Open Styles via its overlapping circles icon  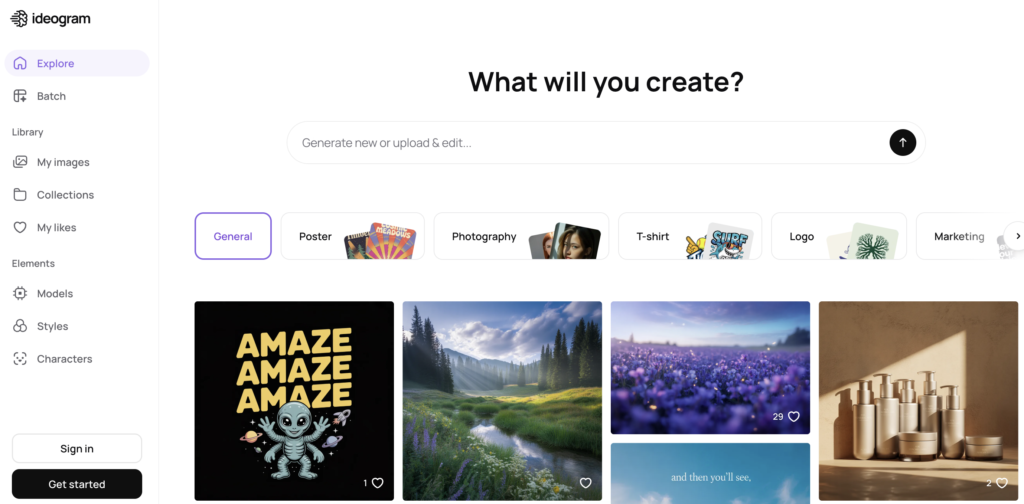click(20, 326)
